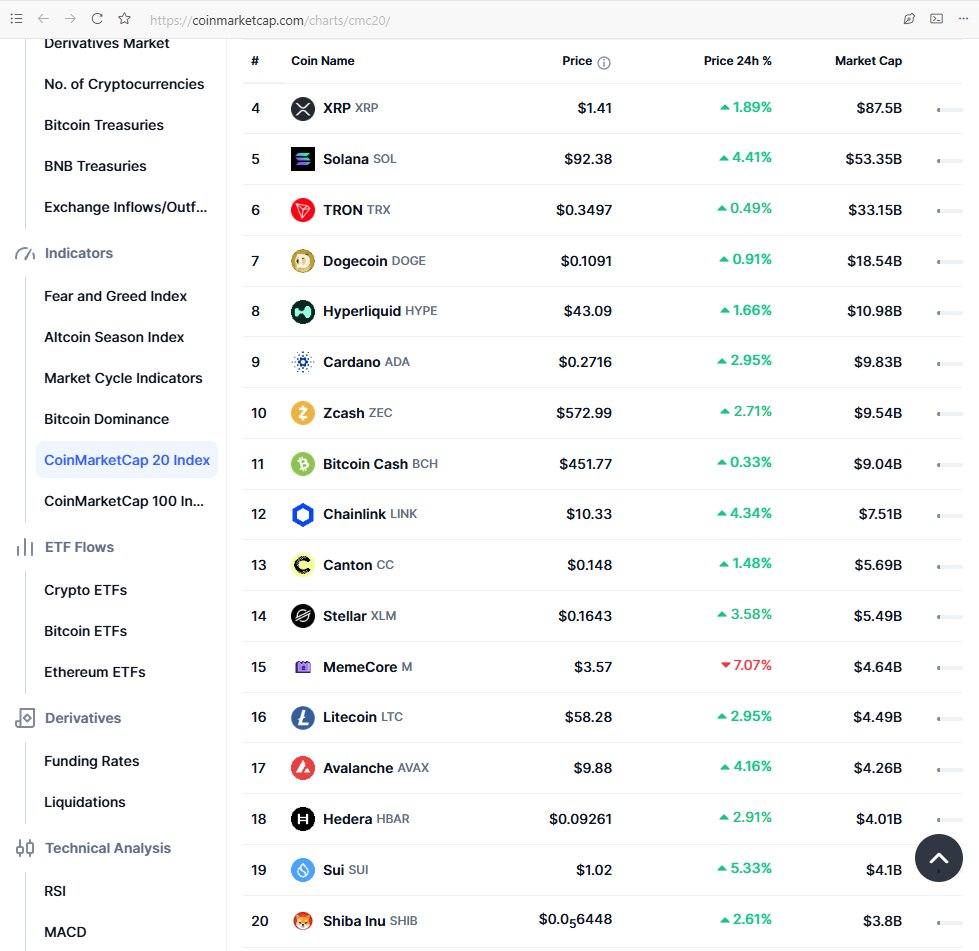Open MACD sidebar item

point(66,932)
